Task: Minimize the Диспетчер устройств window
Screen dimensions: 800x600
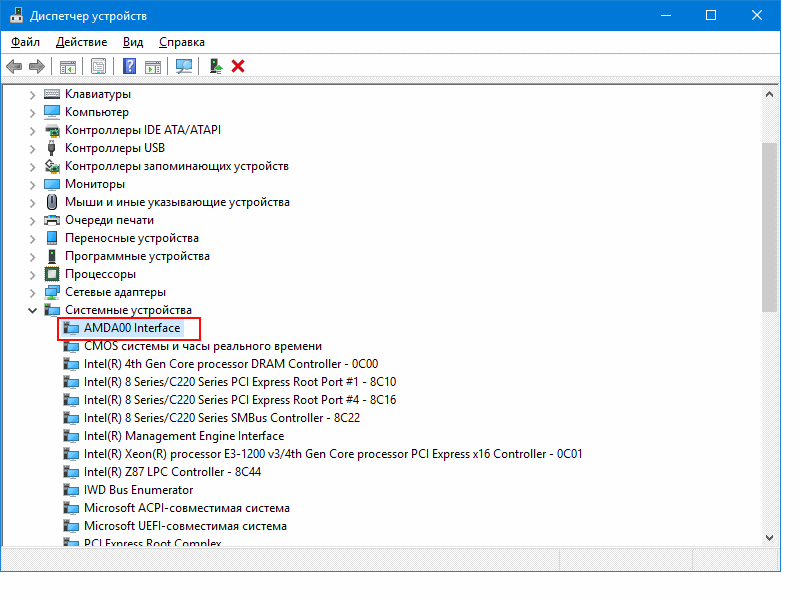Action: tap(666, 15)
